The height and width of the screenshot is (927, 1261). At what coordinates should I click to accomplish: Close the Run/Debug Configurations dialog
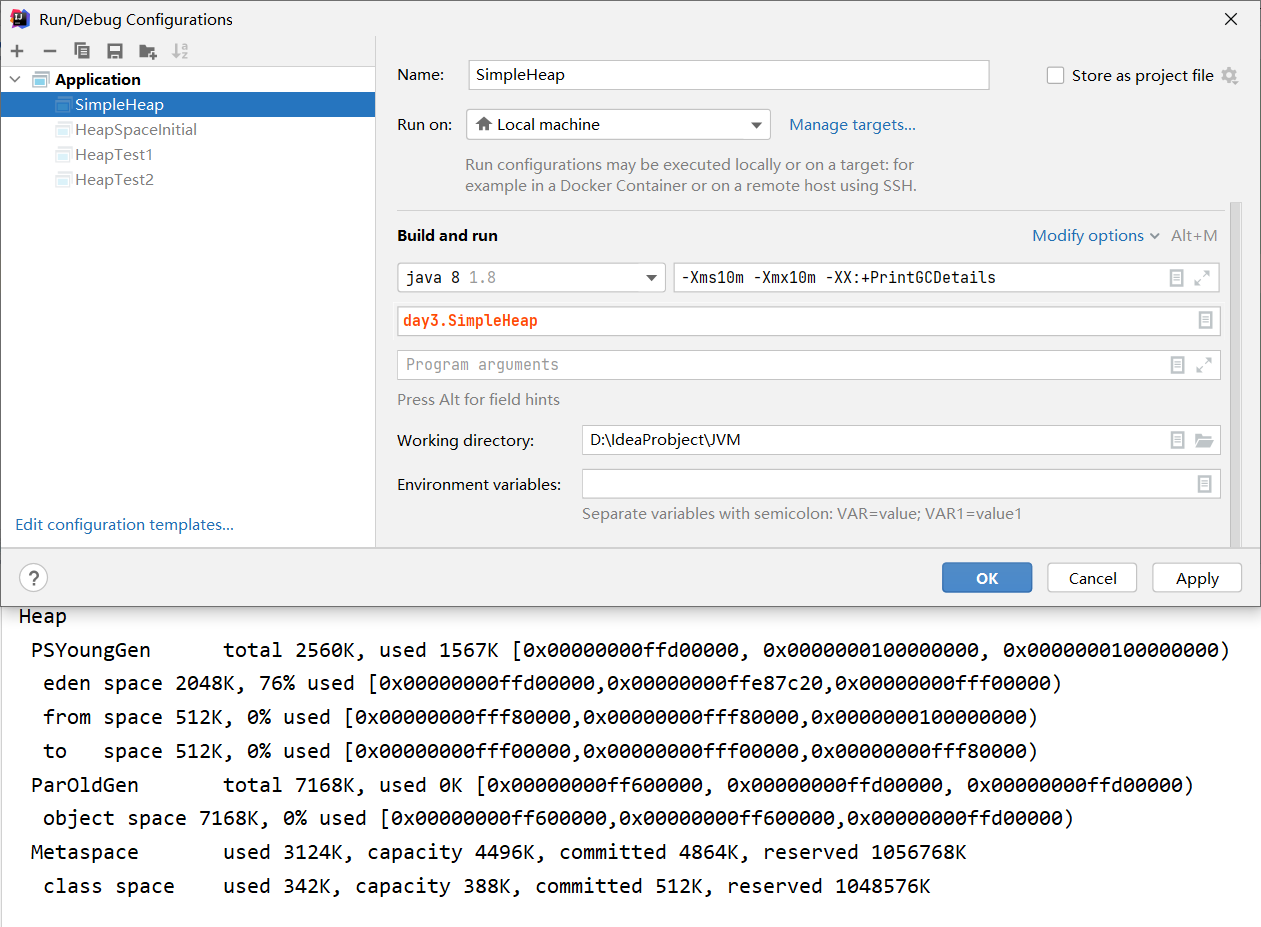[x=1231, y=19]
